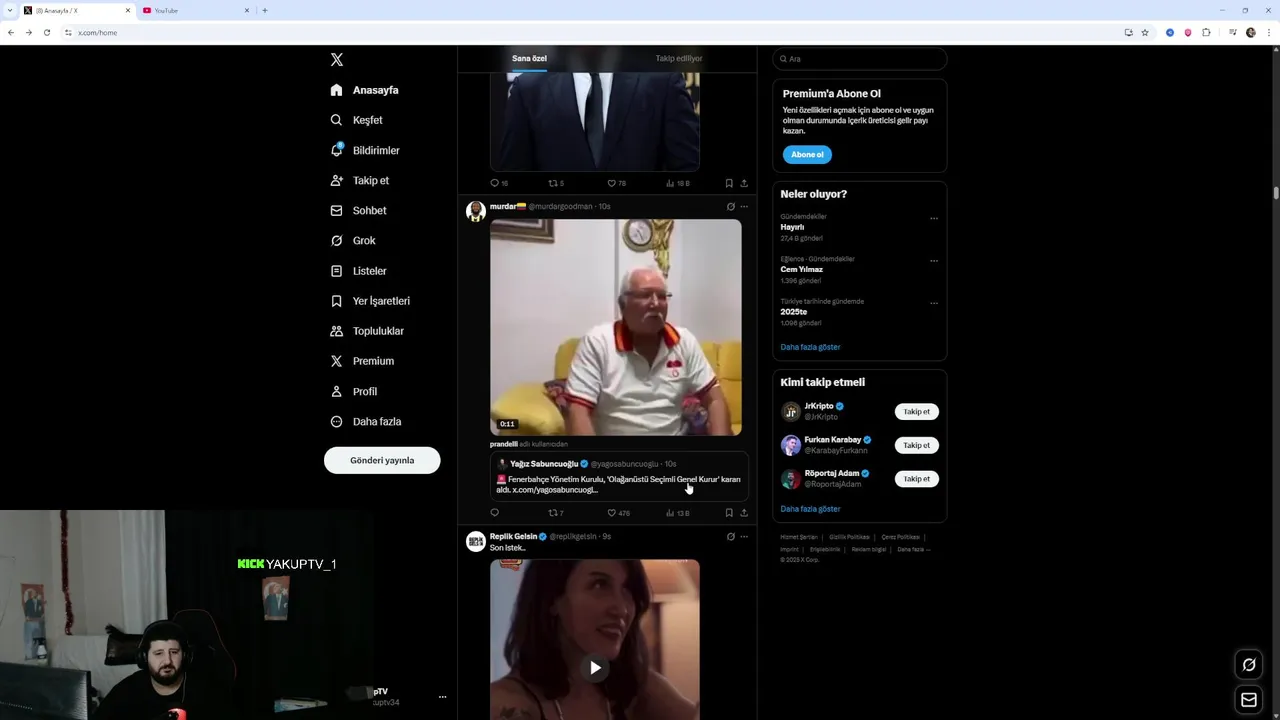Click Daha fazla göster under suggestions
1280x720 pixels.
pos(810,509)
